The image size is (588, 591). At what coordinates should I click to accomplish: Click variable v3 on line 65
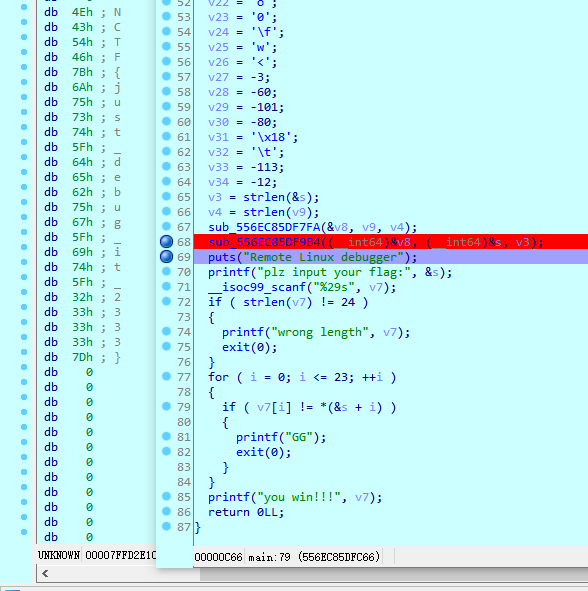(x=215, y=197)
